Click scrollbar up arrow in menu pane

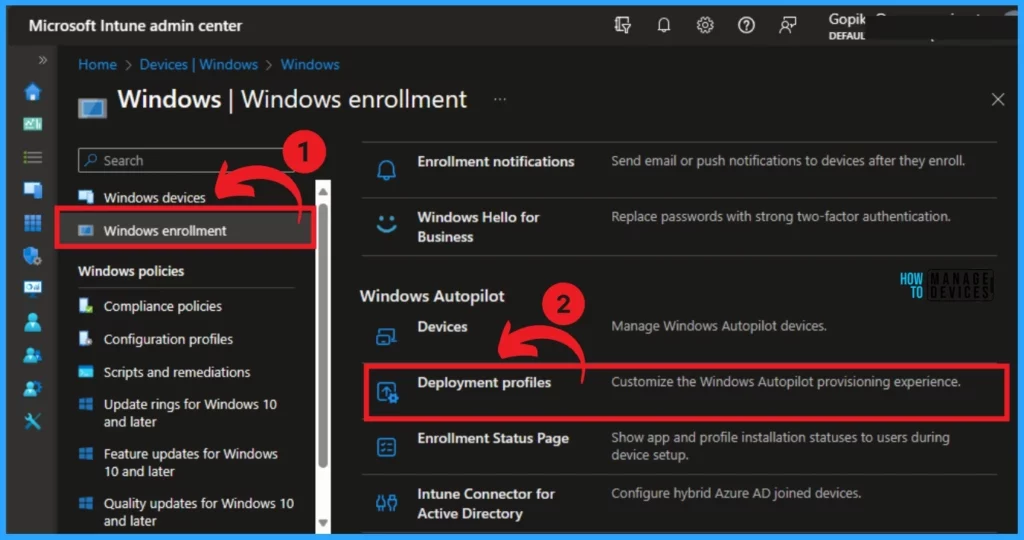tap(323, 191)
